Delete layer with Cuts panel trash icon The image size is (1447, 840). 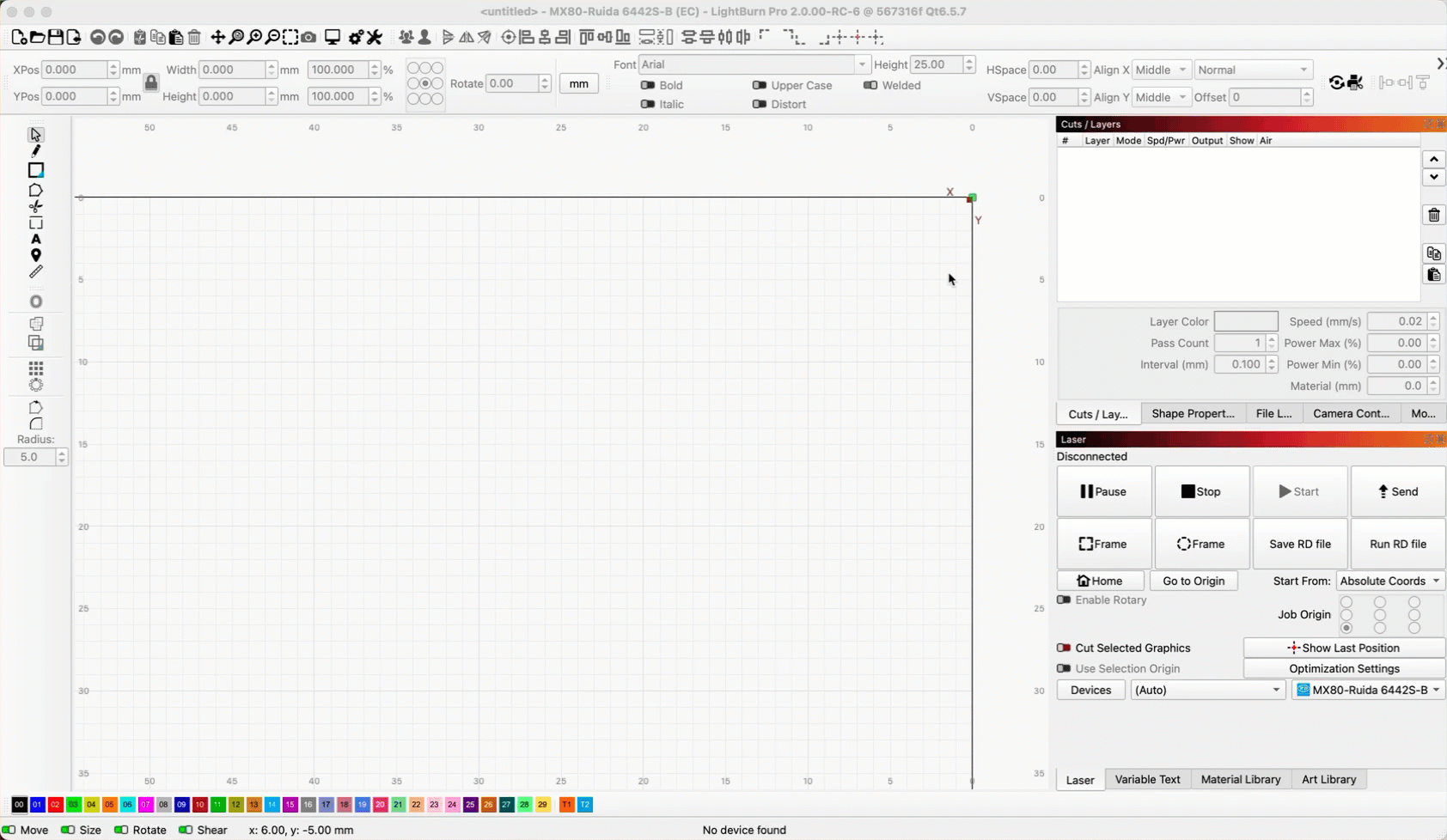coord(1433,215)
